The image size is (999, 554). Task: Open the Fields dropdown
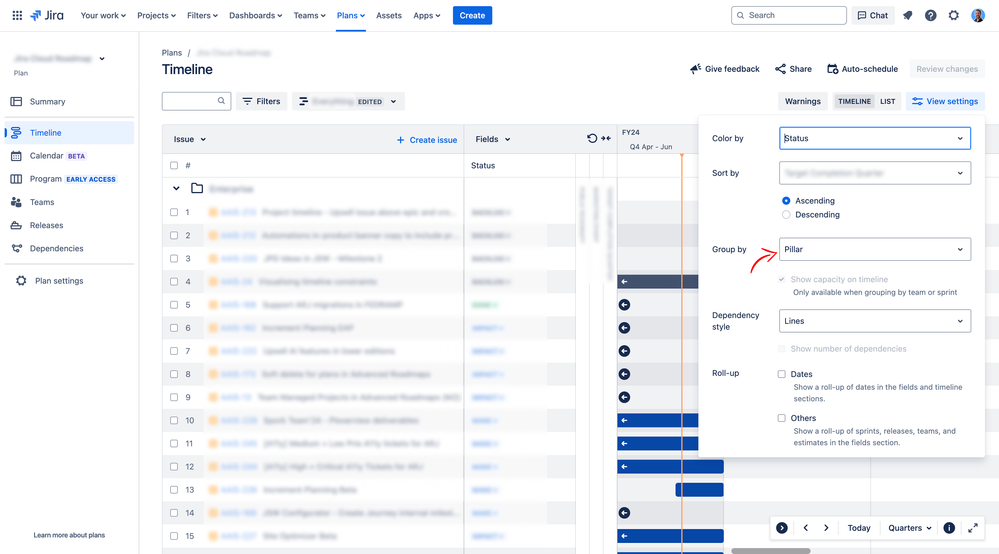(493, 139)
